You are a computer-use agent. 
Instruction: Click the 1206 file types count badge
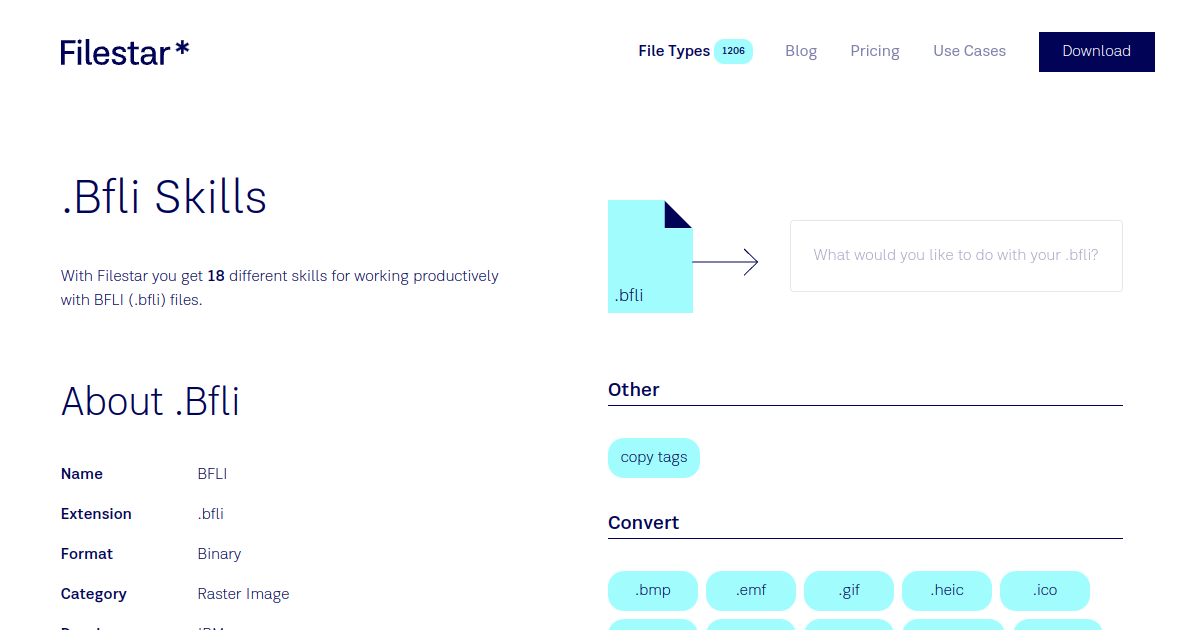[734, 50]
